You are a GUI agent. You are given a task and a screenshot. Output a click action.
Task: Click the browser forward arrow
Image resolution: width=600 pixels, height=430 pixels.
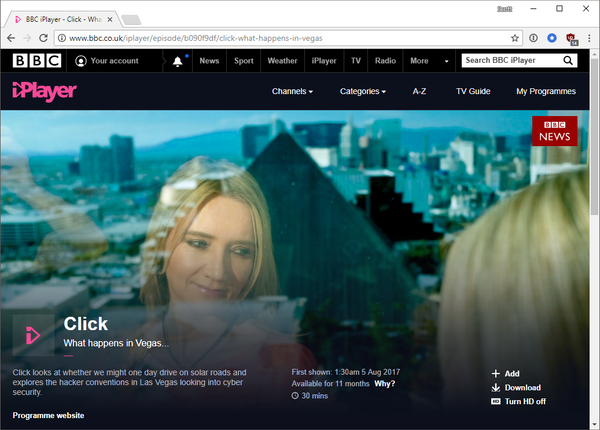click(27, 38)
